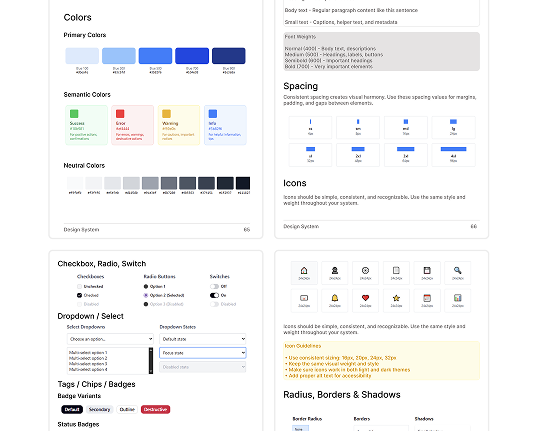Click the calendar icon tile
This screenshot has width=540, height=431.
pos(427,301)
